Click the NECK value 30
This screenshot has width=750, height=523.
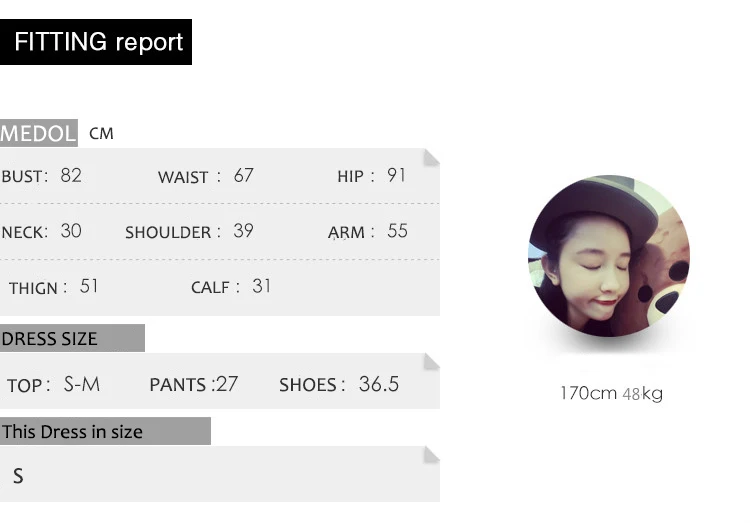(x=71, y=231)
